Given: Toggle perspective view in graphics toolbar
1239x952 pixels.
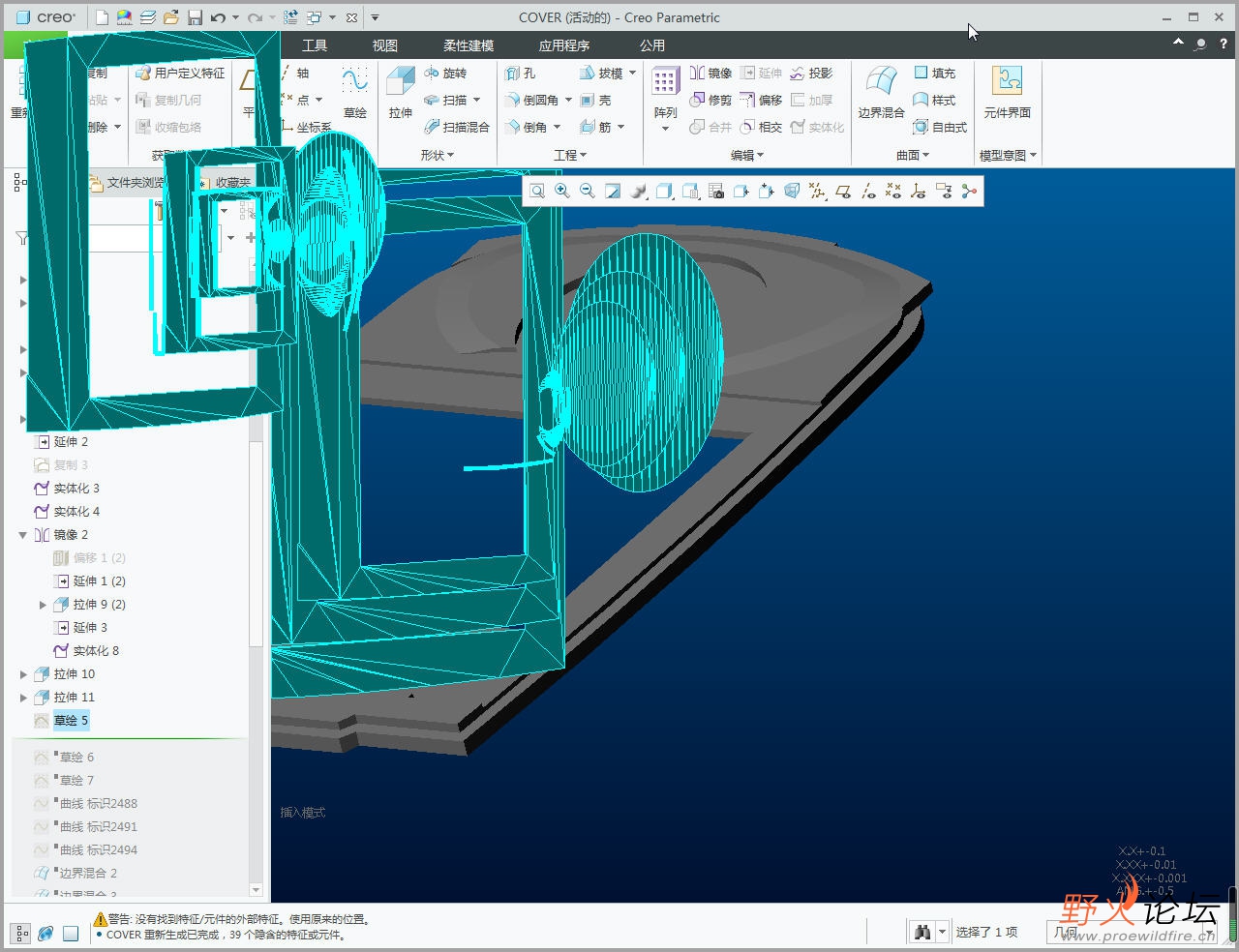Looking at the screenshot, I should [792, 192].
